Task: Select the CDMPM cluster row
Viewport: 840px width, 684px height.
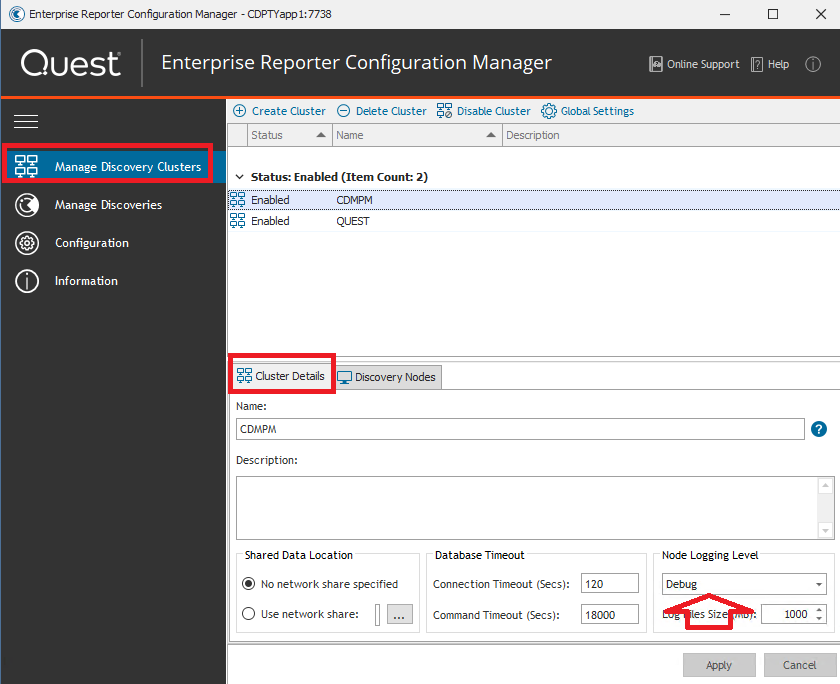Action: [534, 200]
